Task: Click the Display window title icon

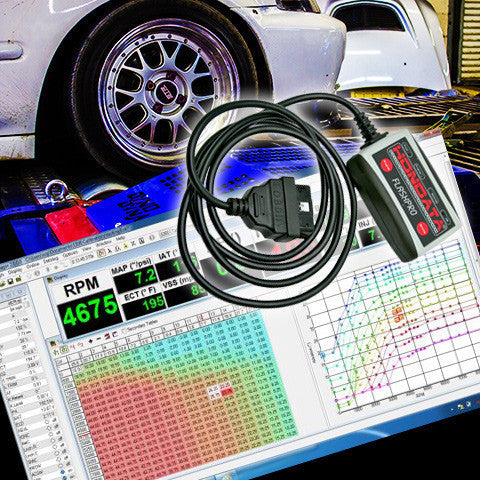Action: [x=50, y=280]
